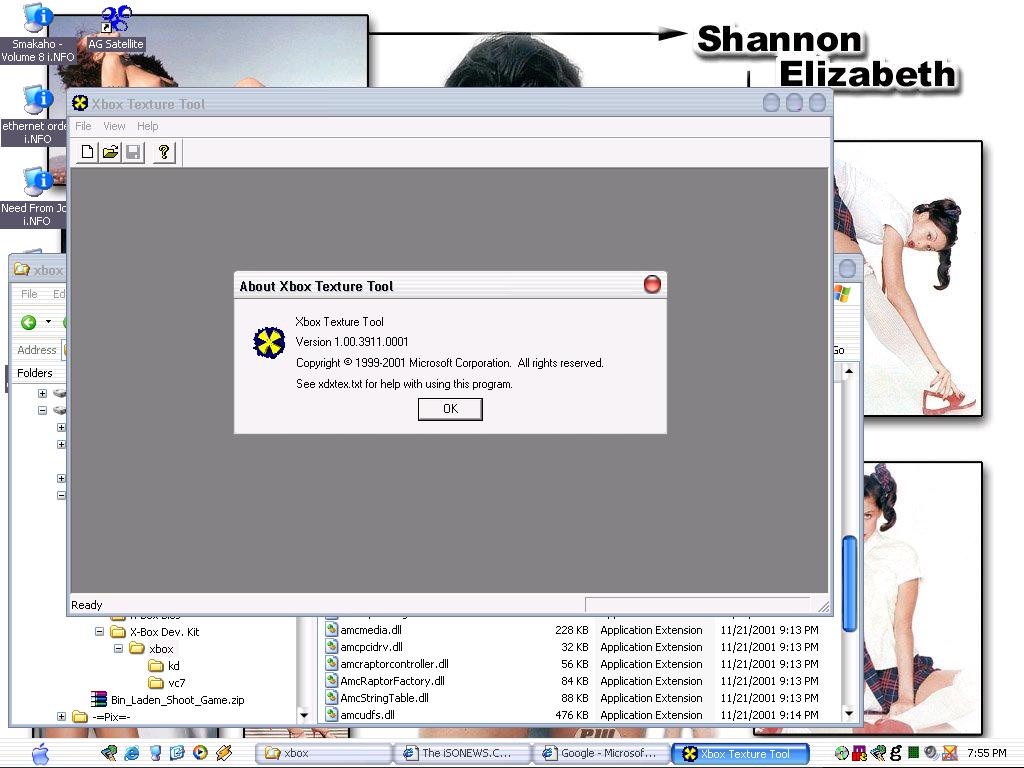The image size is (1024, 768).
Task: Click the letter g icon in system tray
Action: tap(895, 753)
